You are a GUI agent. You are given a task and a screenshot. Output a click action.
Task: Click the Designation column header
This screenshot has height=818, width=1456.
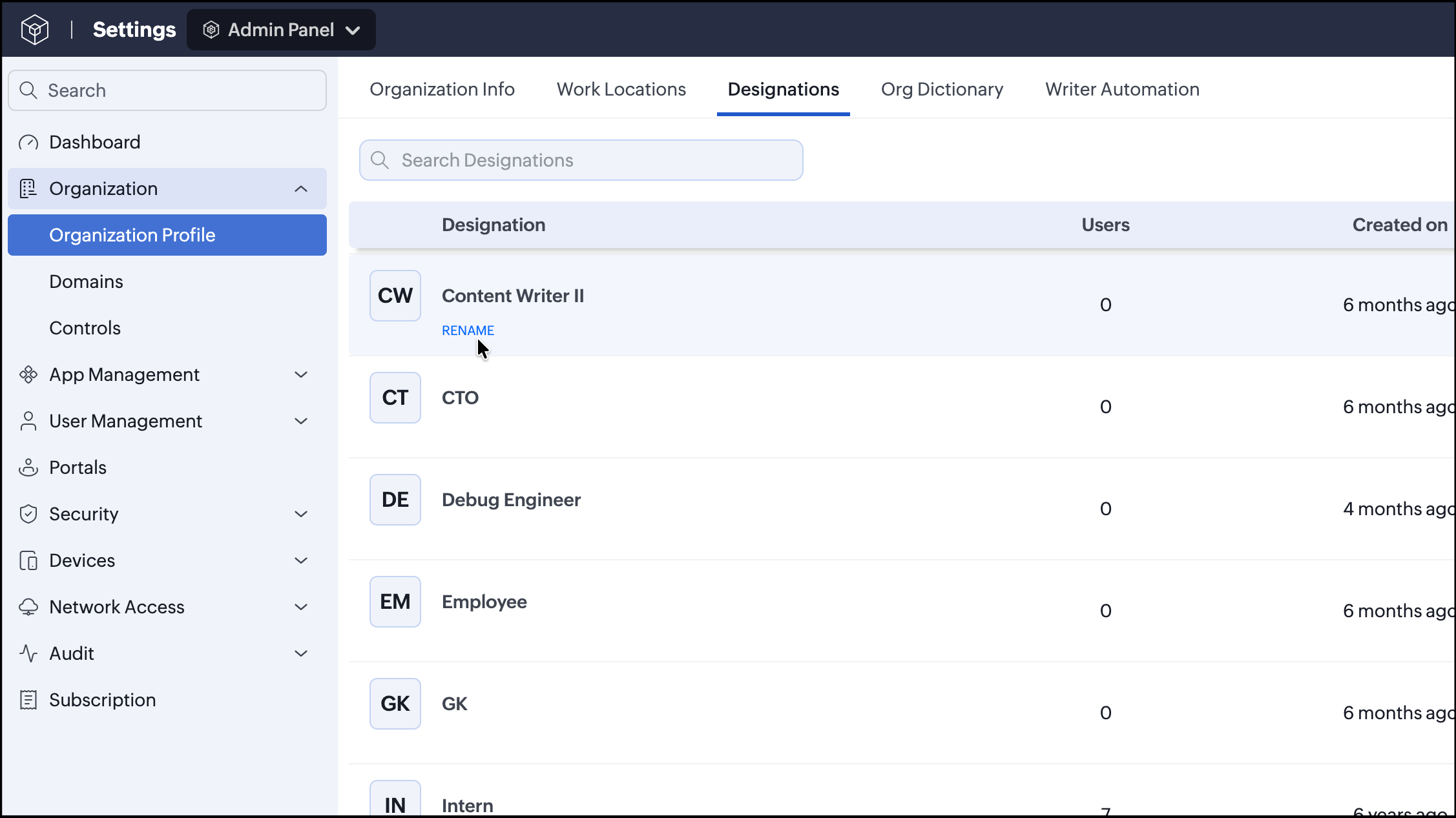coord(494,225)
